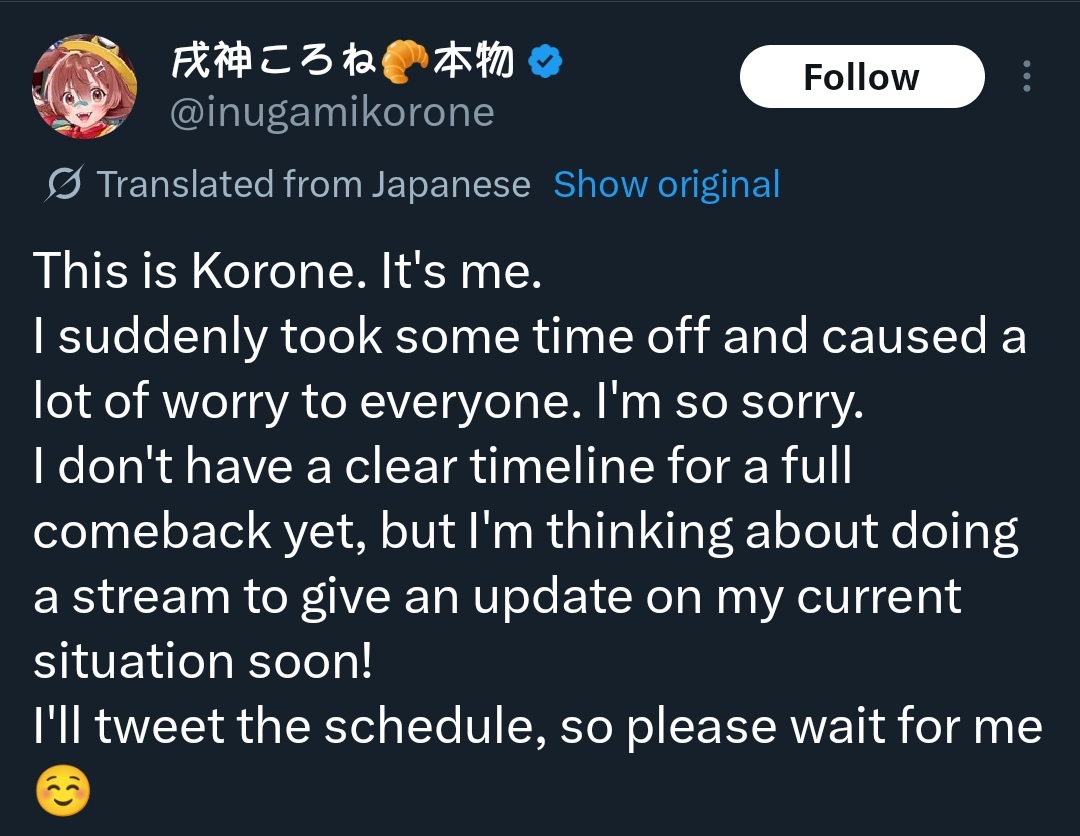Click the "Translated from Japanese" label
Viewport: 1080px width, 836px height.
pos(313,185)
